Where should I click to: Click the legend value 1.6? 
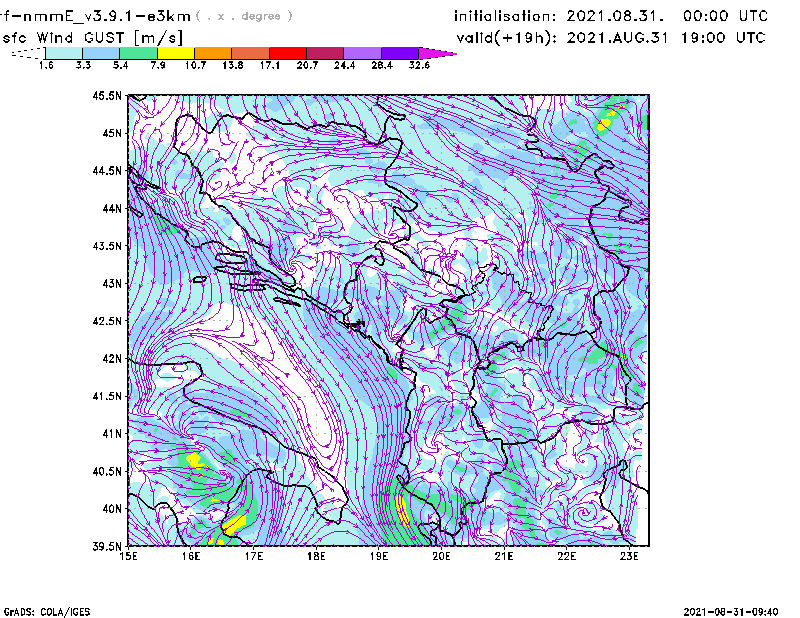coord(46,65)
